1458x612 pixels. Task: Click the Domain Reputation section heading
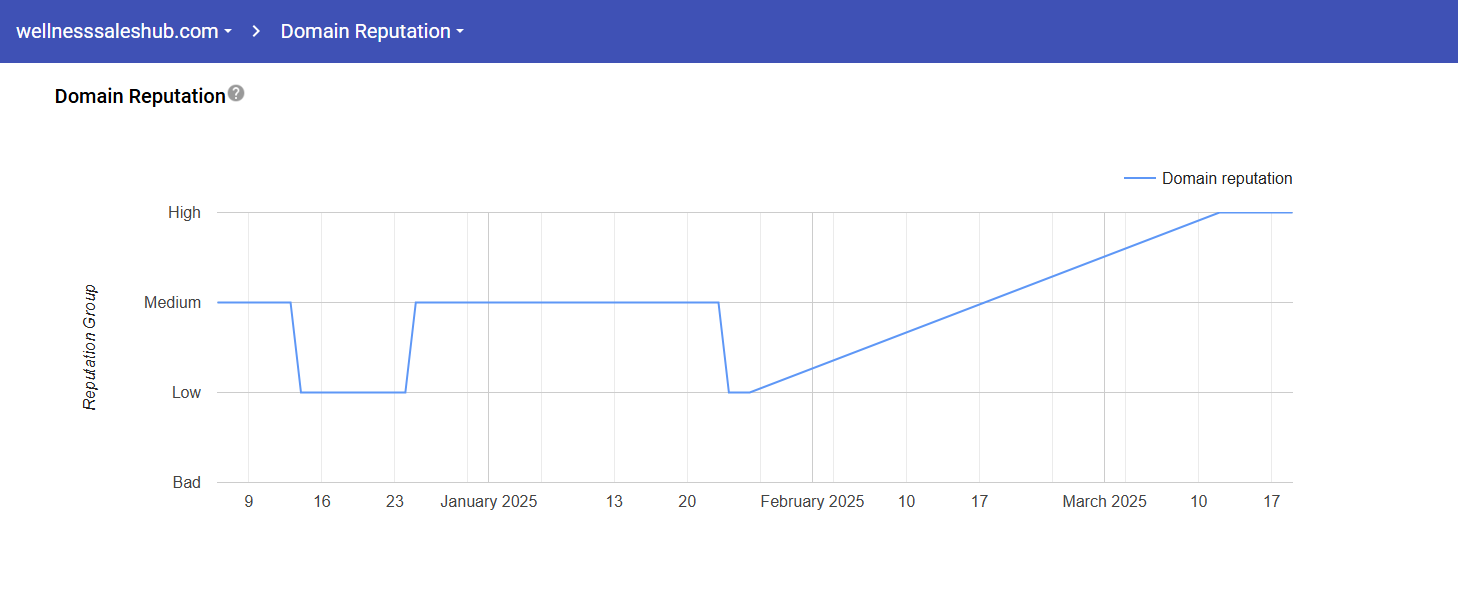coord(140,96)
